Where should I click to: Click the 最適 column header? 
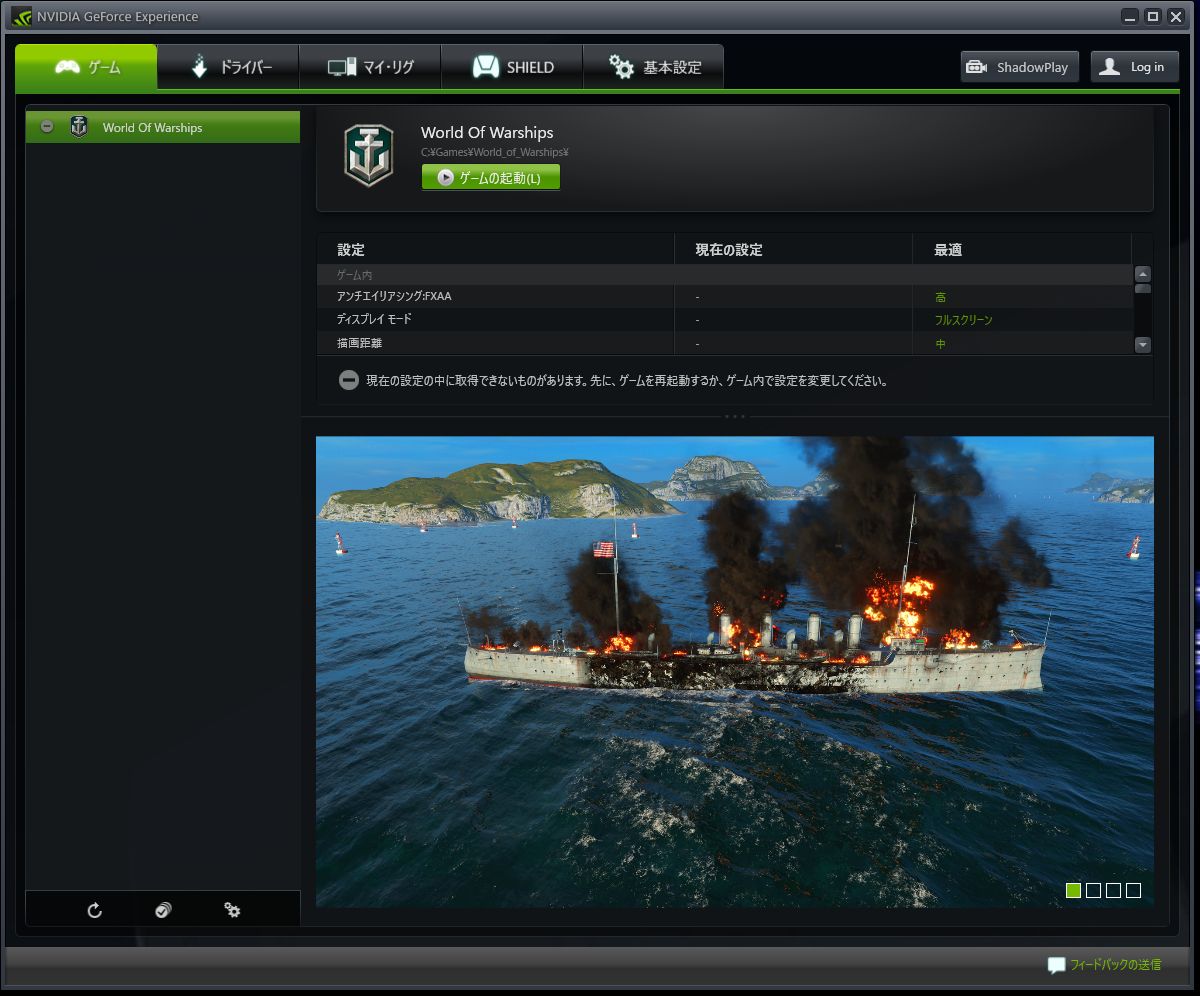(1022, 249)
